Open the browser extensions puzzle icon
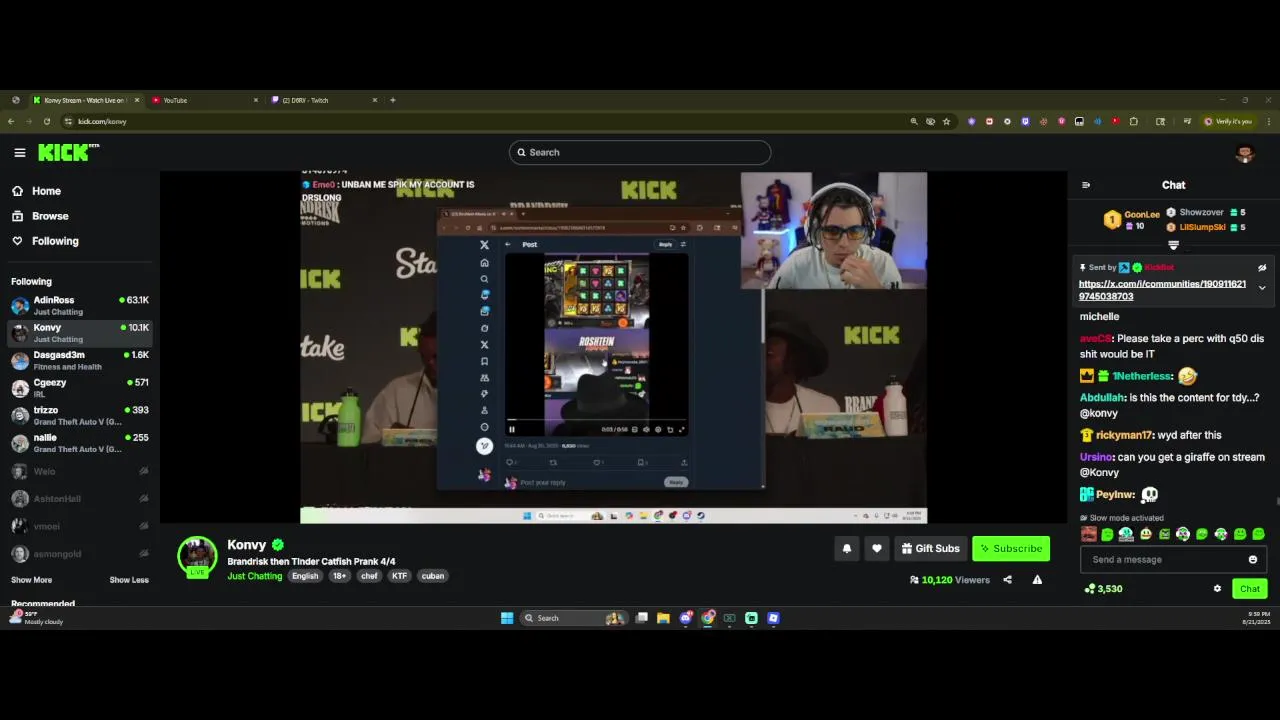1280x720 pixels. coord(1134,121)
